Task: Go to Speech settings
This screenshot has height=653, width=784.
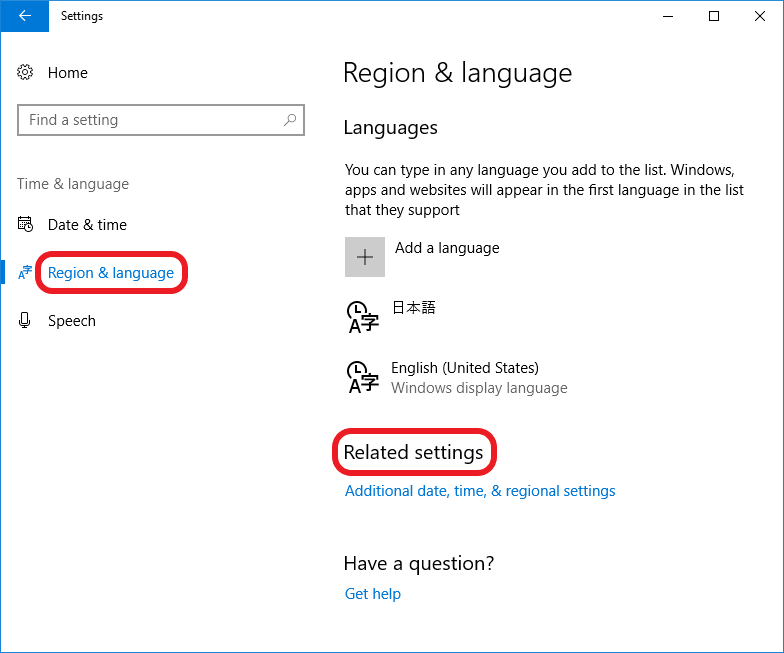Action: 72,320
